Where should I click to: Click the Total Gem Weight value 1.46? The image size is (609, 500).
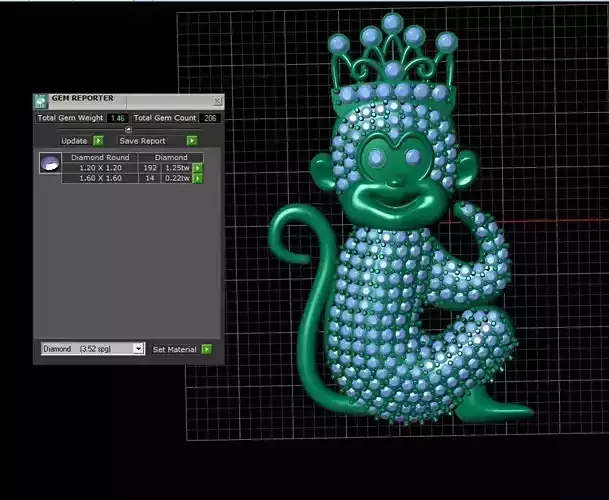coord(117,118)
